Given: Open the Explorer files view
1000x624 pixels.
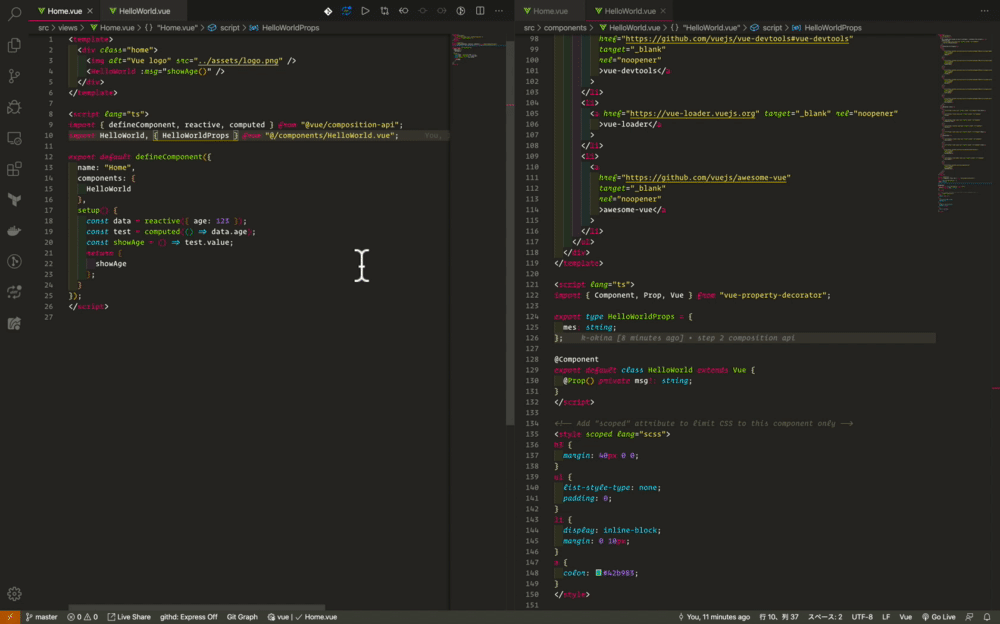Looking at the screenshot, I should tap(14, 45).
